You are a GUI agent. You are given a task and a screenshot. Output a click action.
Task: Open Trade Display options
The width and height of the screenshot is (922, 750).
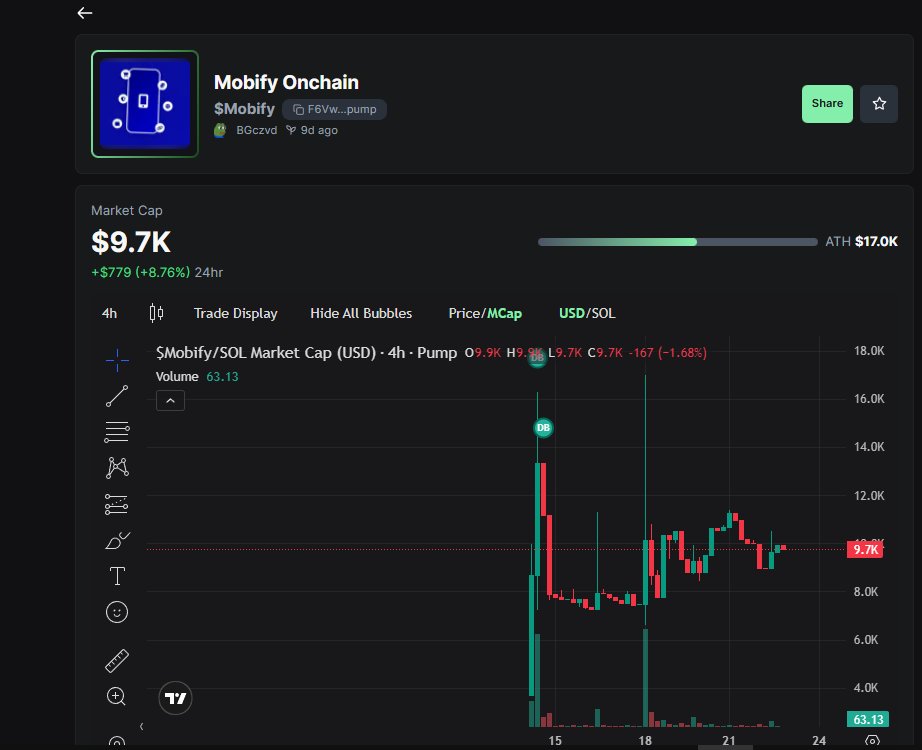[236, 313]
